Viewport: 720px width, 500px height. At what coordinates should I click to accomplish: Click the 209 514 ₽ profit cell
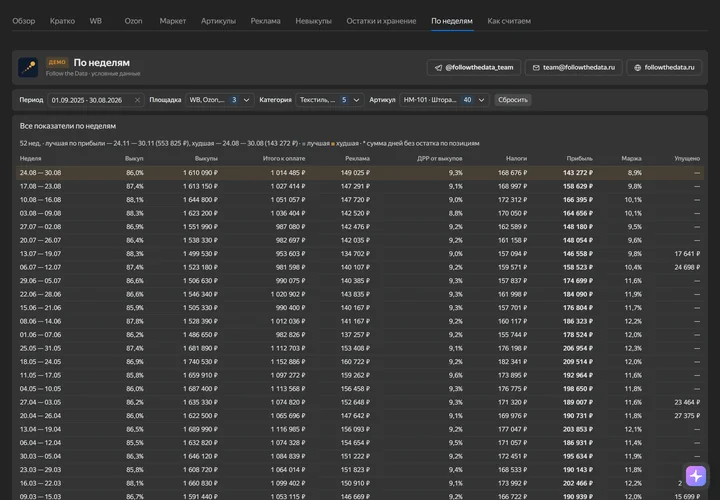click(x=578, y=362)
